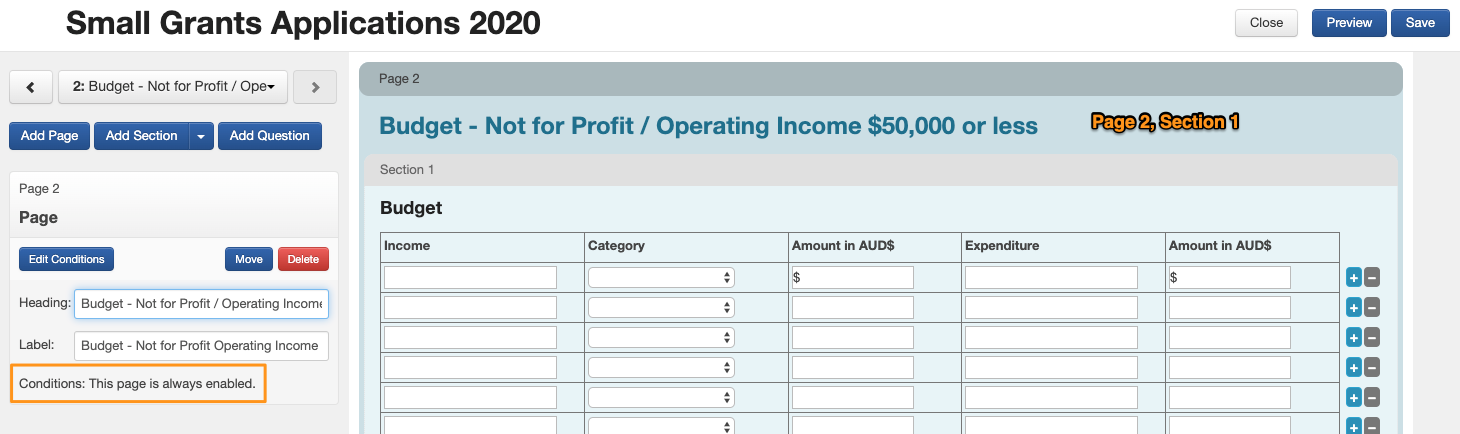Go to the previous page arrow
This screenshot has width=1460, height=434.
31,87
